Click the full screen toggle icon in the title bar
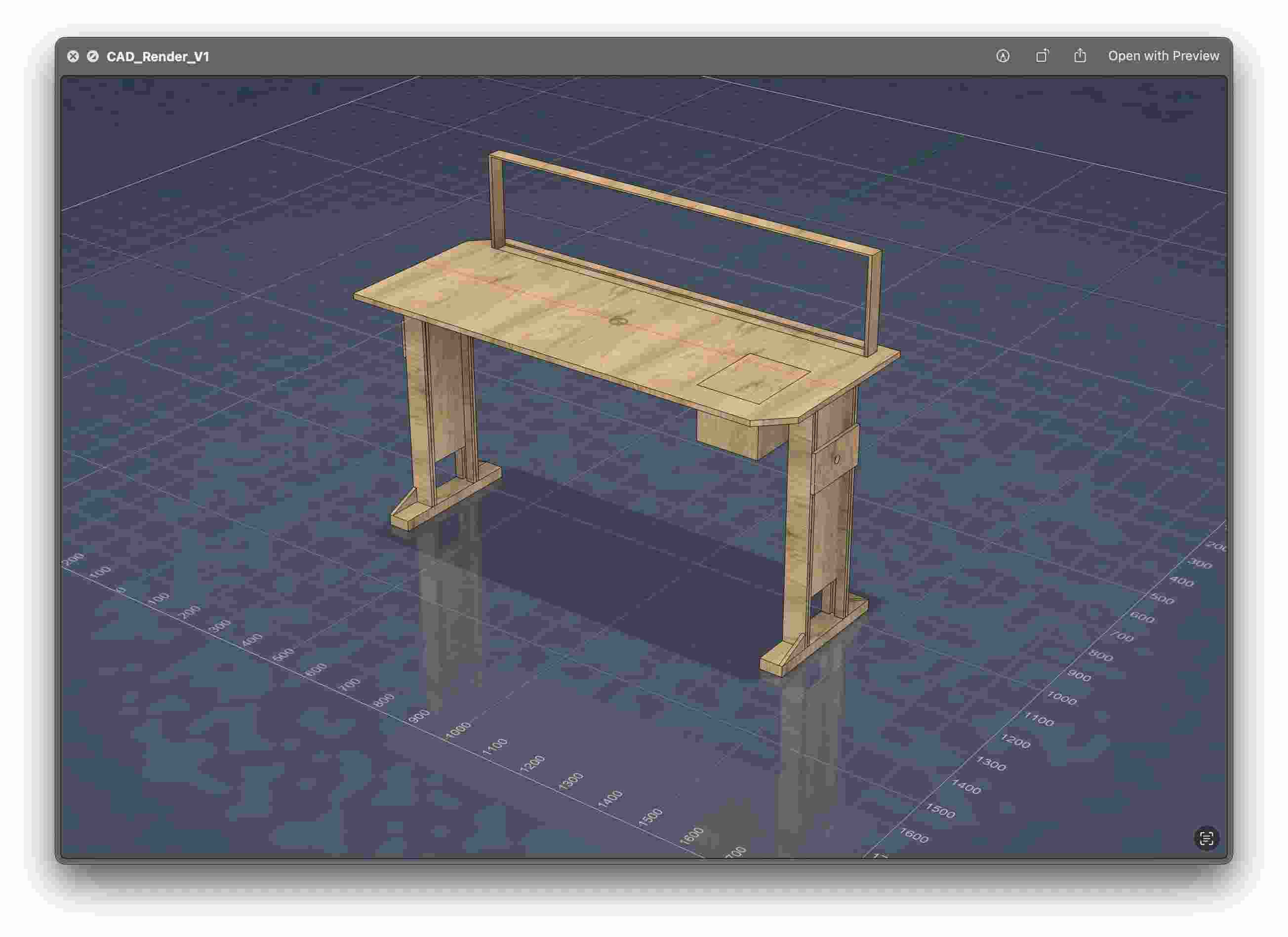 coord(92,56)
